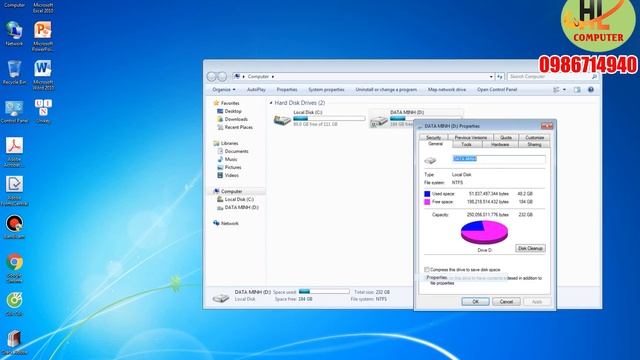Click Uninstall or change a program
The width and height of the screenshot is (640, 360).
pyautogui.click(x=386, y=89)
